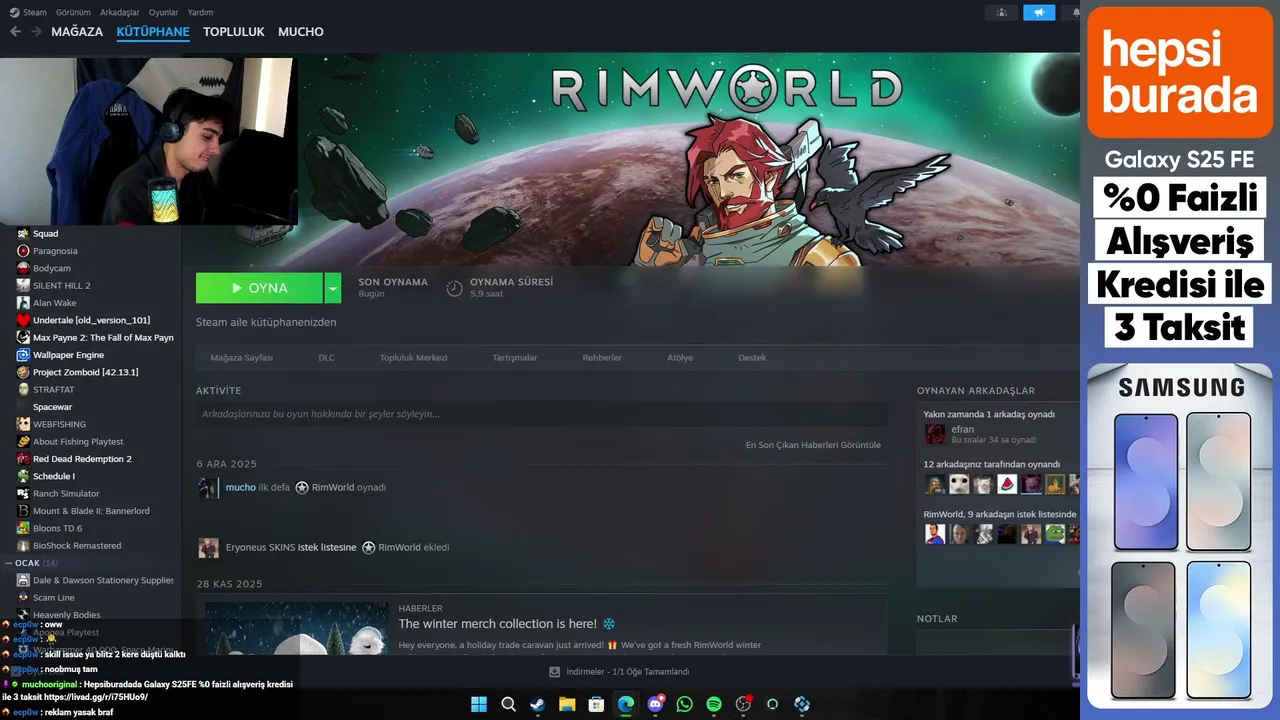Click BioShock Remastered icon in list
The width and height of the screenshot is (1280, 720).
pyautogui.click(x=23, y=545)
